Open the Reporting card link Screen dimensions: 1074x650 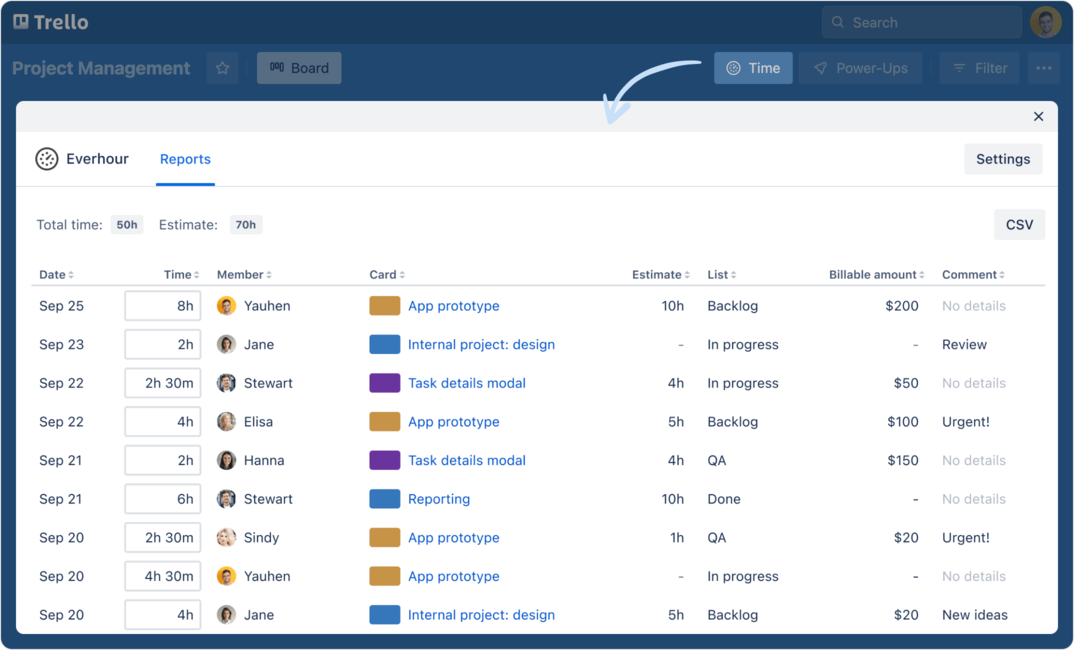tap(439, 499)
